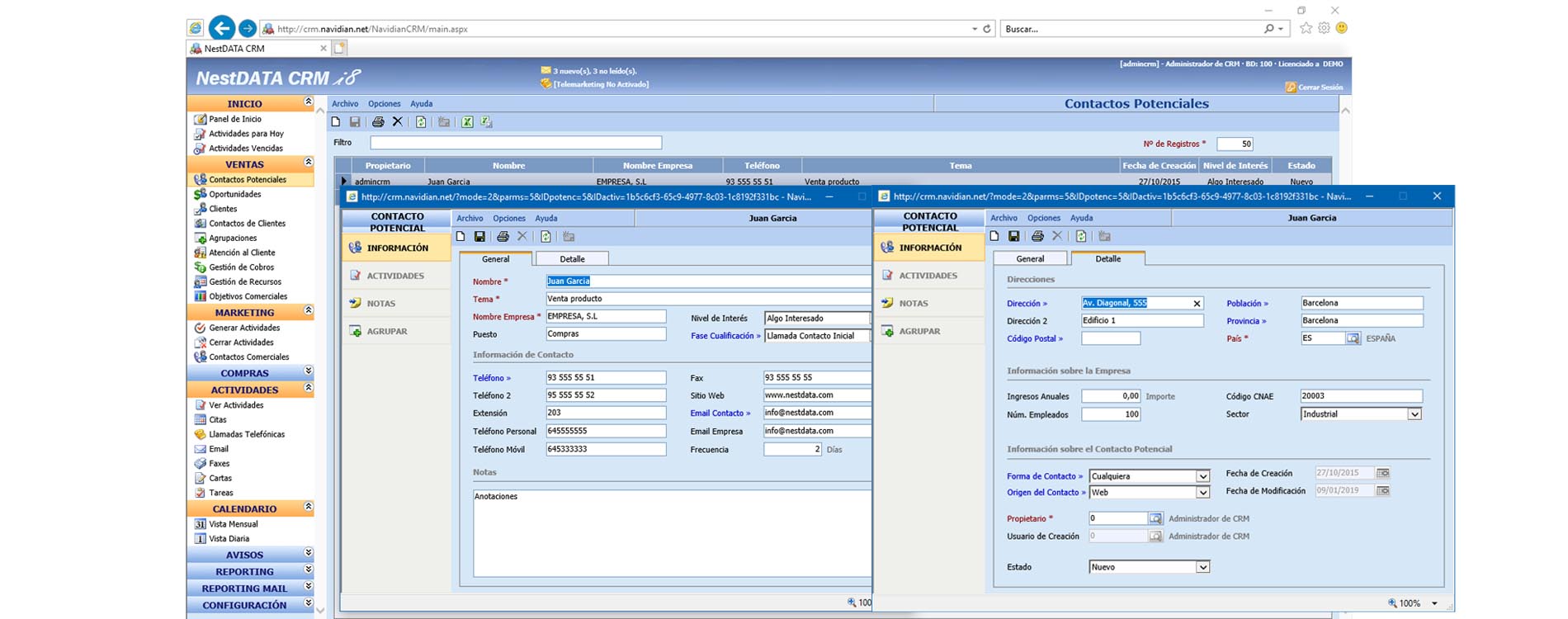This screenshot has width=1568, height=619.
Task: Open Opciones menu above the Filtro field
Action: [x=384, y=104]
